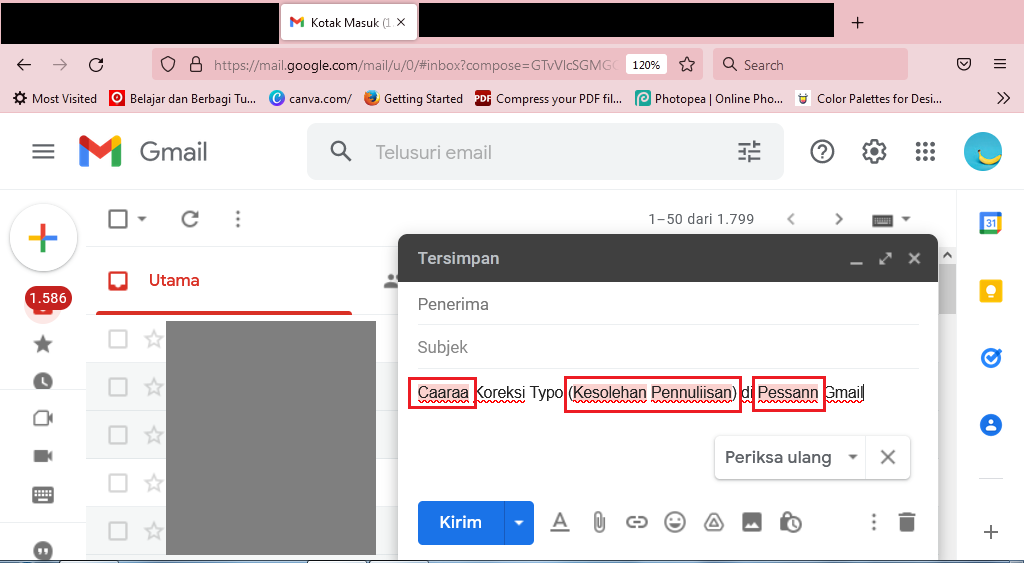This screenshot has height=563, width=1024.
Task: Go to next page of emails
Action: click(x=839, y=219)
